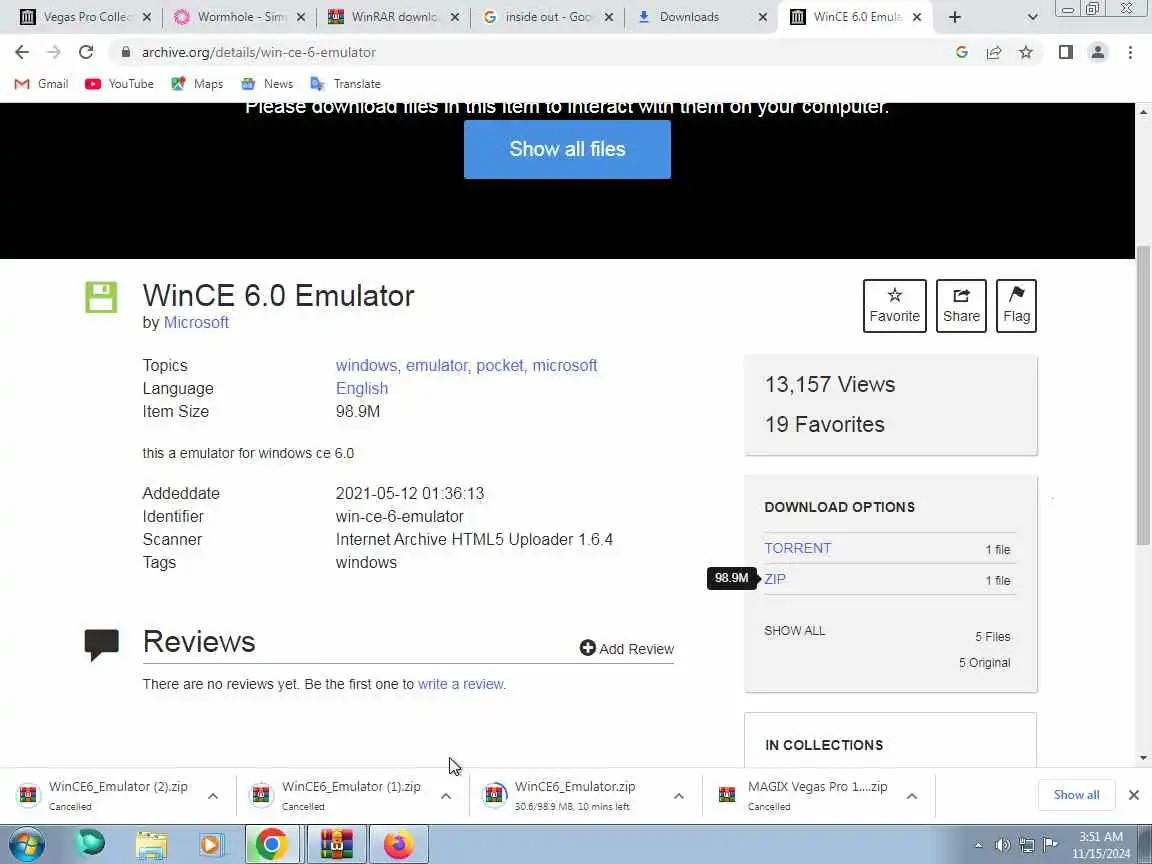The width and height of the screenshot is (1152, 864).
Task: Open the windows topic link
Action: click(366, 365)
